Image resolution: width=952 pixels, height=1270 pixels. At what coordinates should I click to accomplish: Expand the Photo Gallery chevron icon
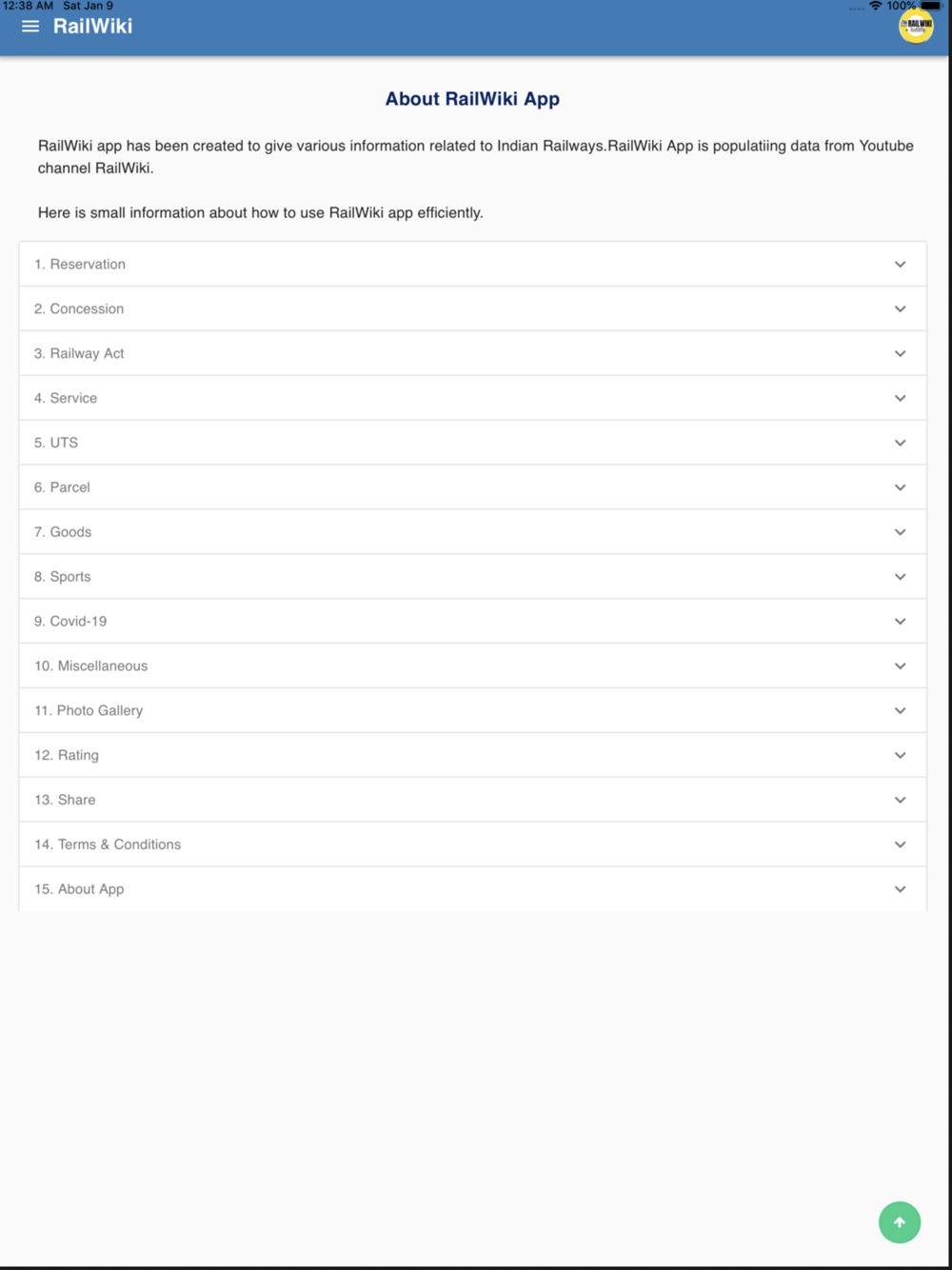[900, 710]
